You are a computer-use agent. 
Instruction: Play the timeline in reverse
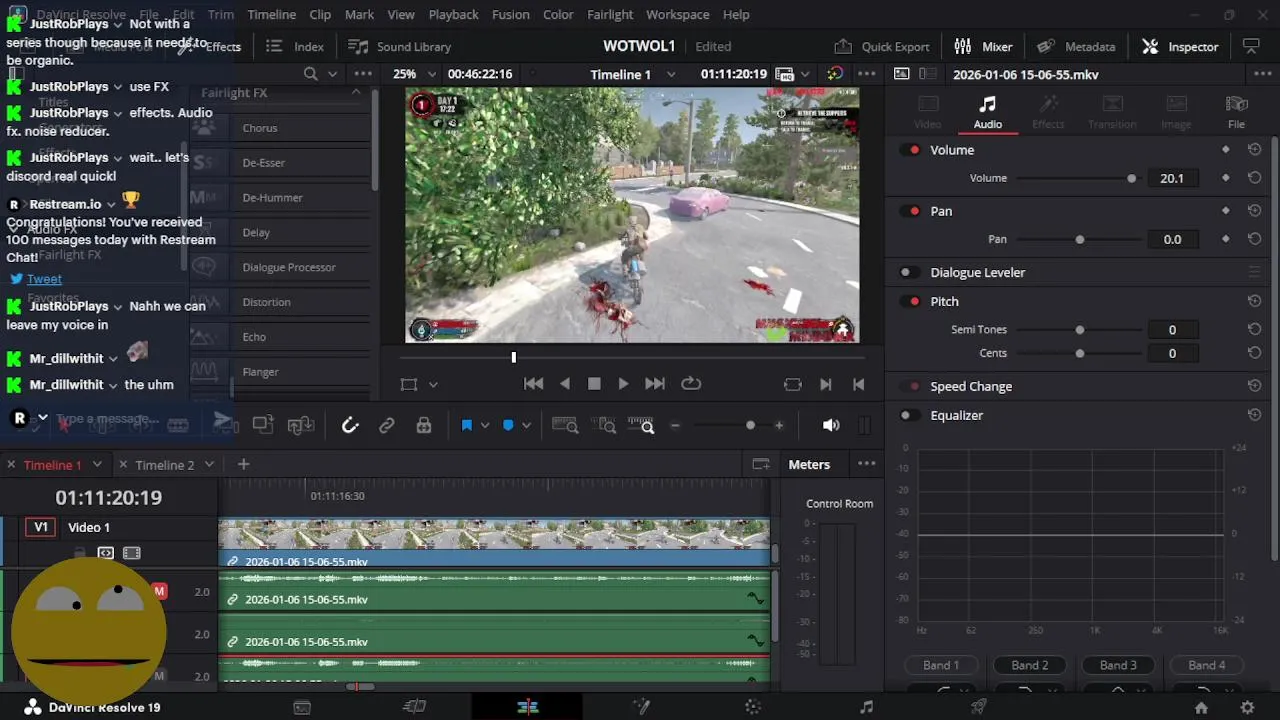[x=565, y=384]
